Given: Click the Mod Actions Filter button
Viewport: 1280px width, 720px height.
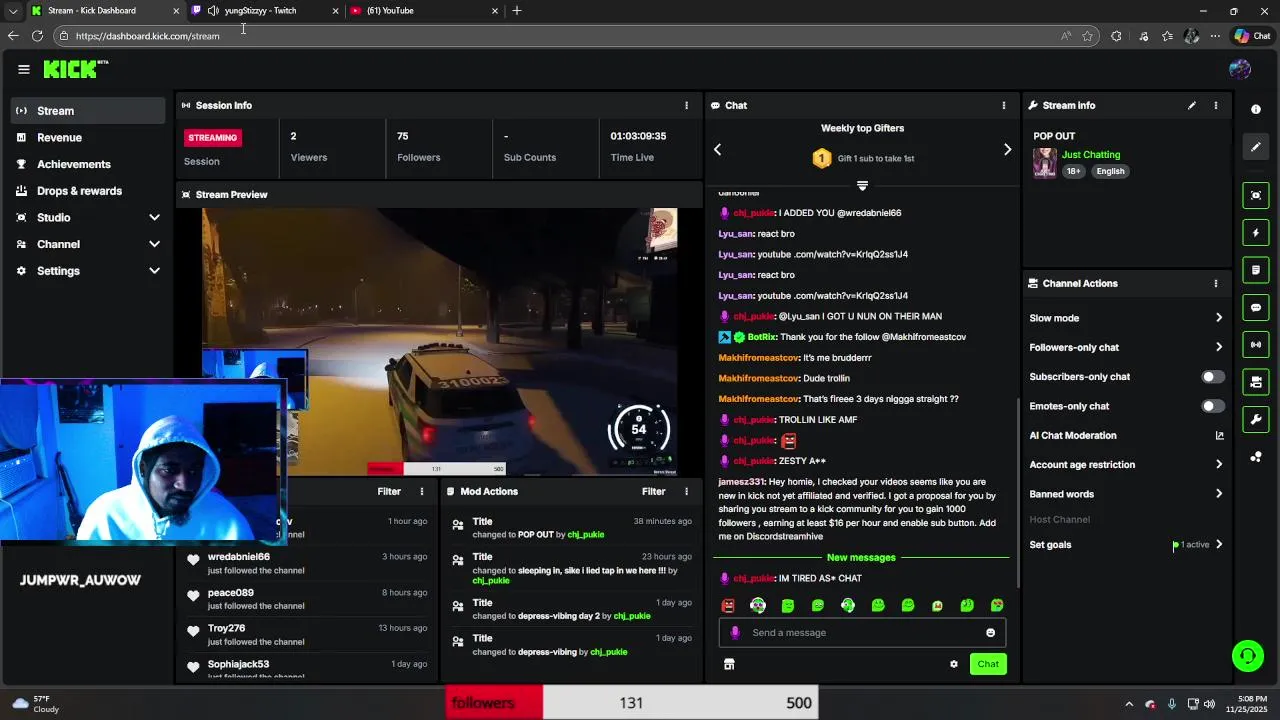Looking at the screenshot, I should (653, 491).
